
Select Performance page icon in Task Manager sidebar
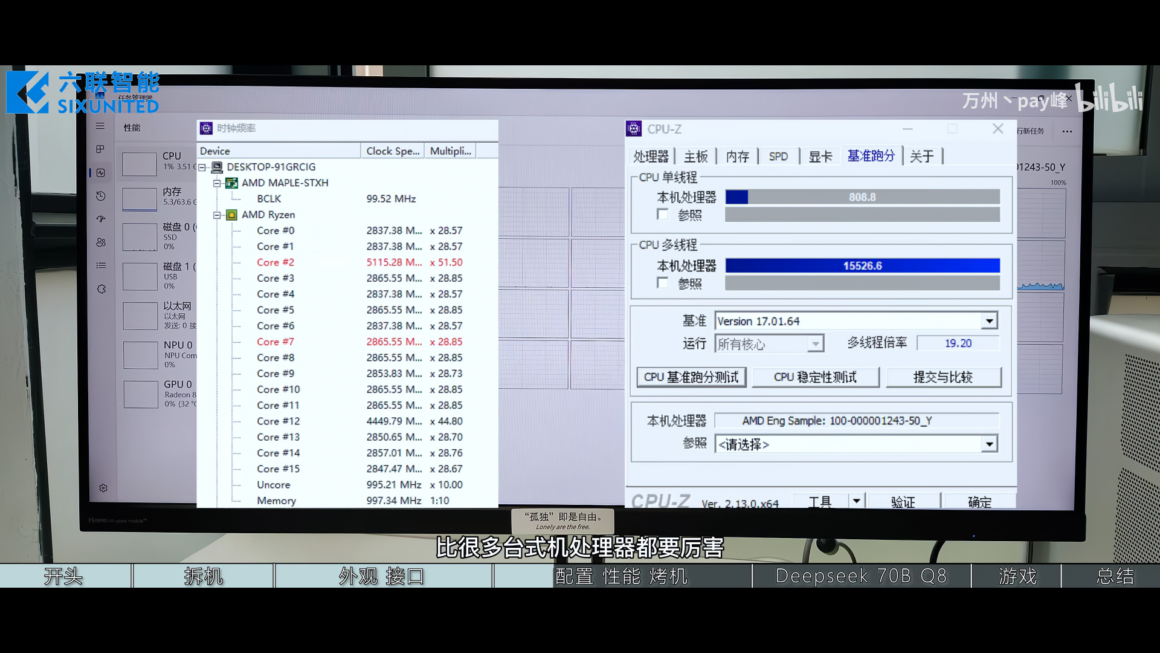pos(101,172)
